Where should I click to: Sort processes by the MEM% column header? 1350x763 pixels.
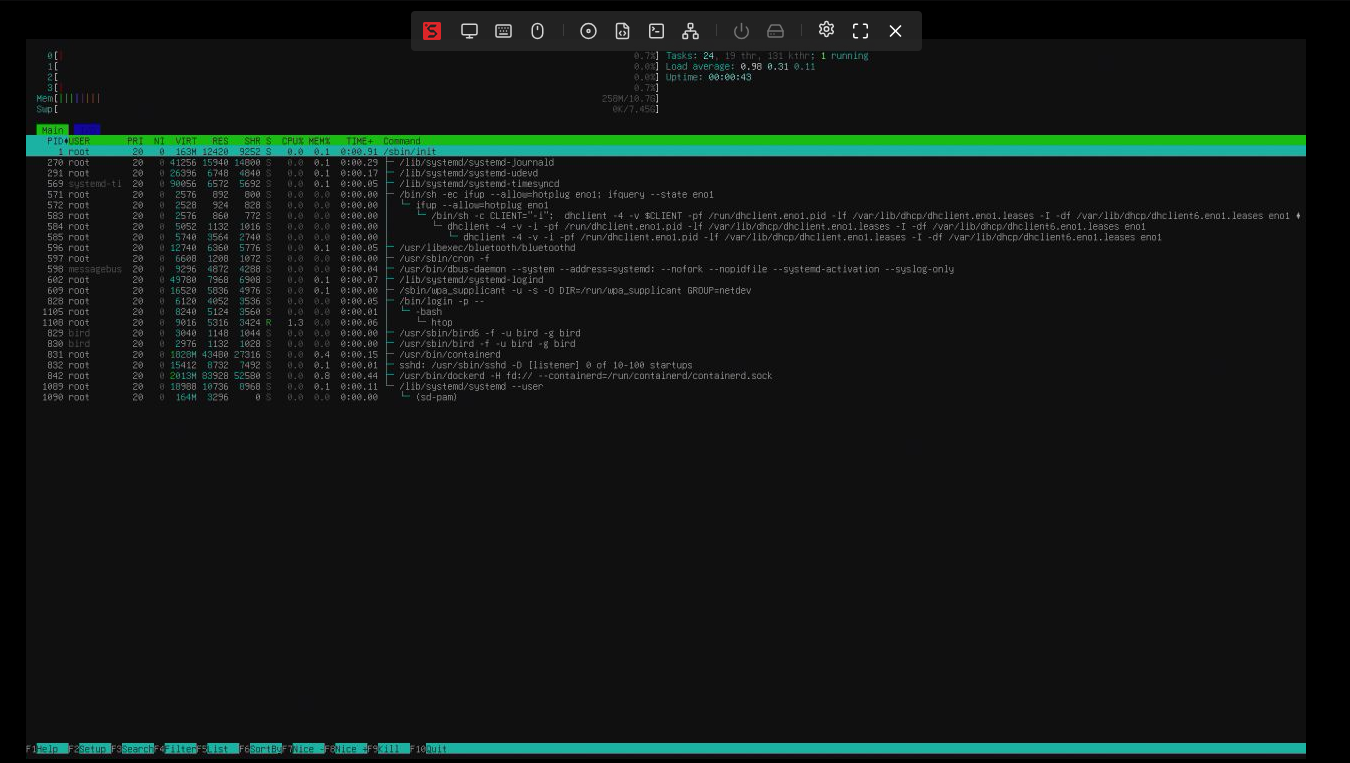pos(319,141)
